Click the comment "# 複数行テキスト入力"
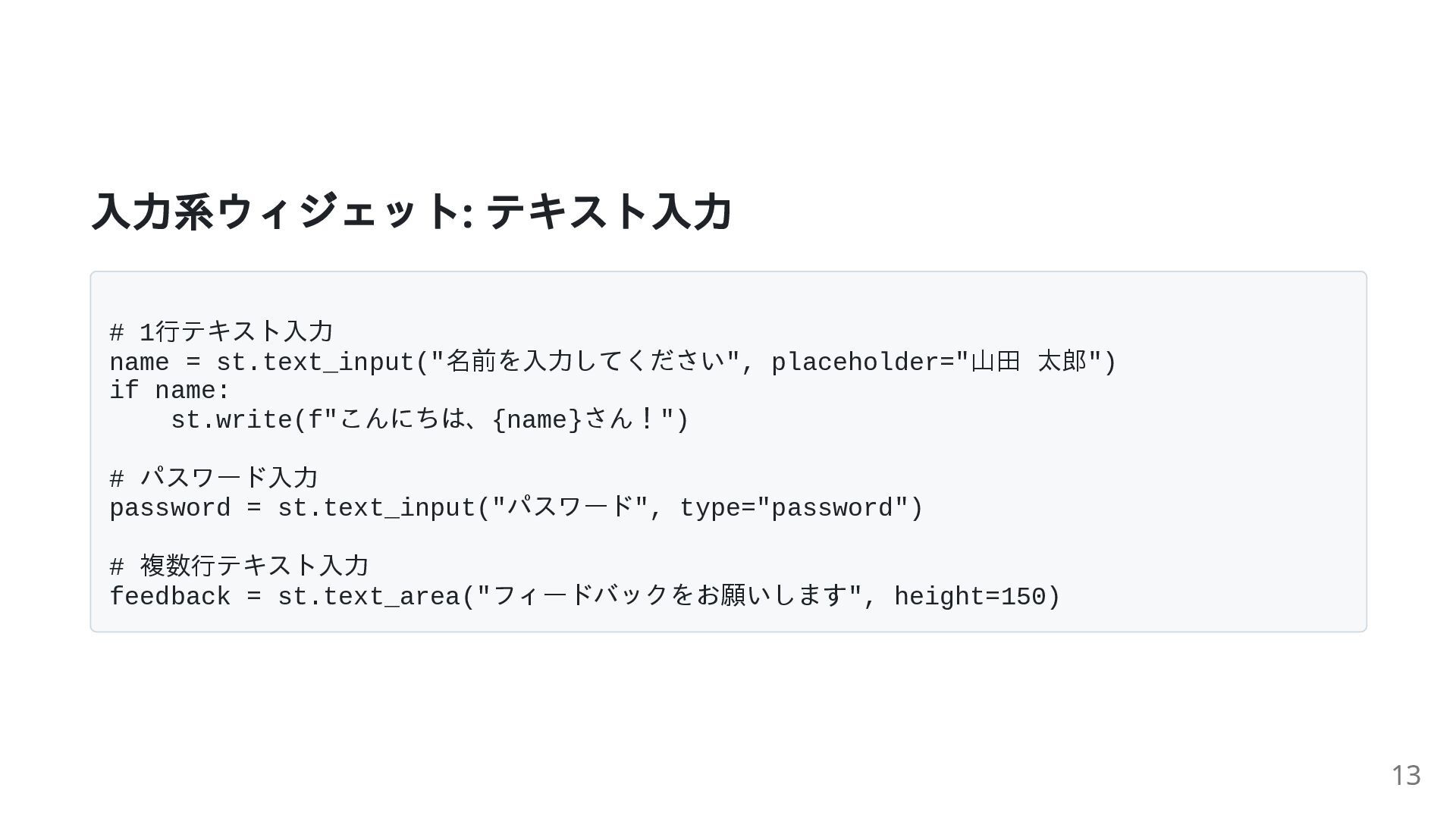The image size is (1456, 819). [239, 566]
